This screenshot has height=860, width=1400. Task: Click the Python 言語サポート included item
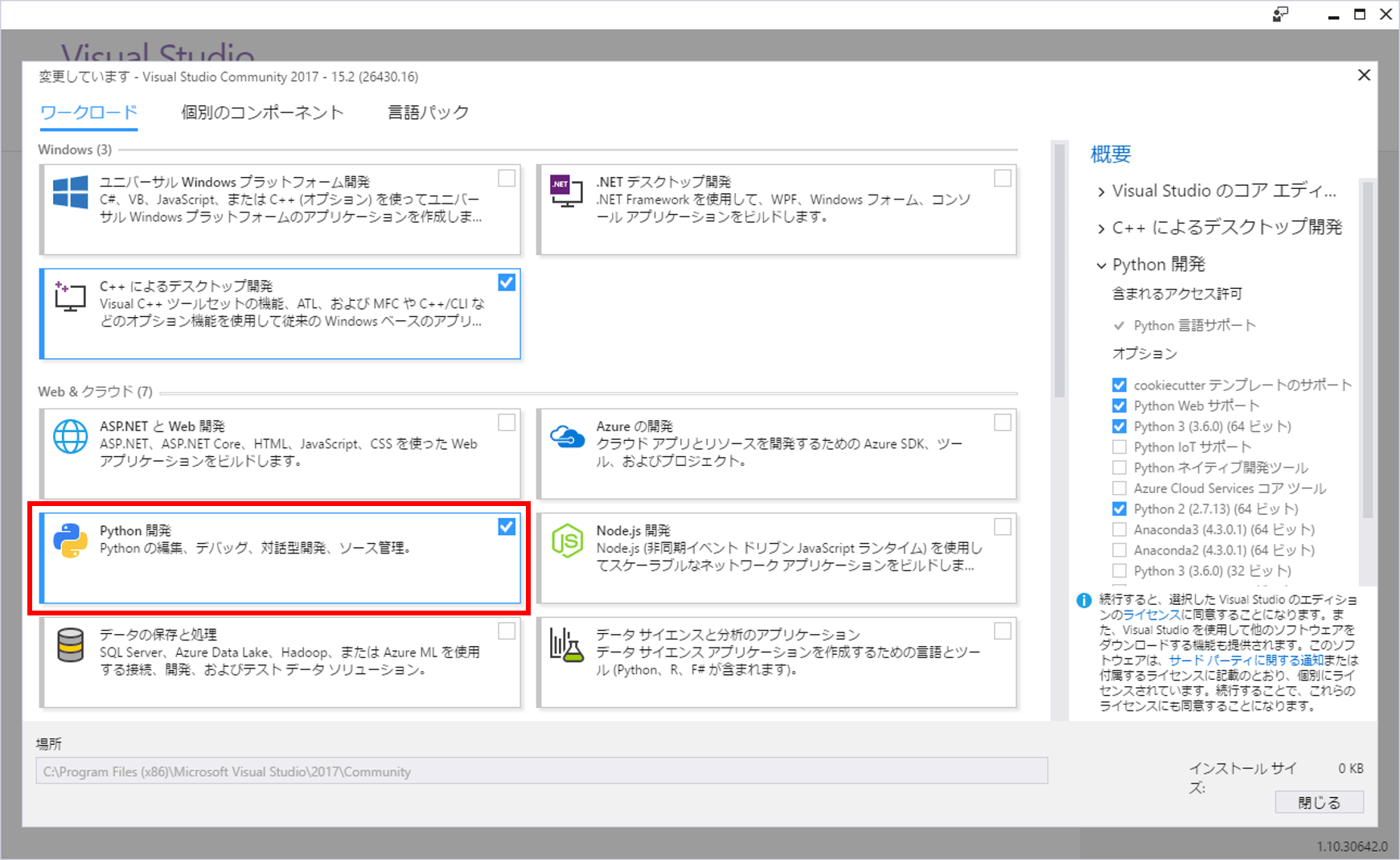1194,326
